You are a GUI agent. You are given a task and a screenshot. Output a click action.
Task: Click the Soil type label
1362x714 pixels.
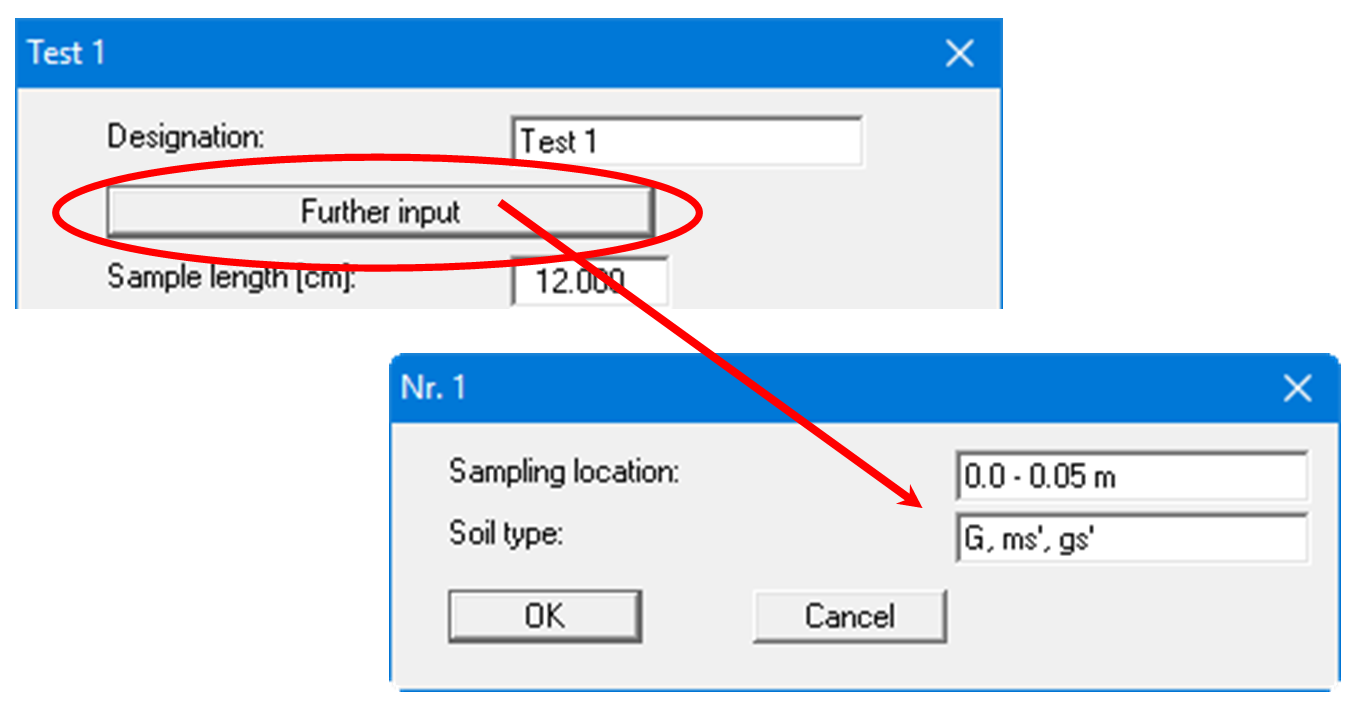506,534
